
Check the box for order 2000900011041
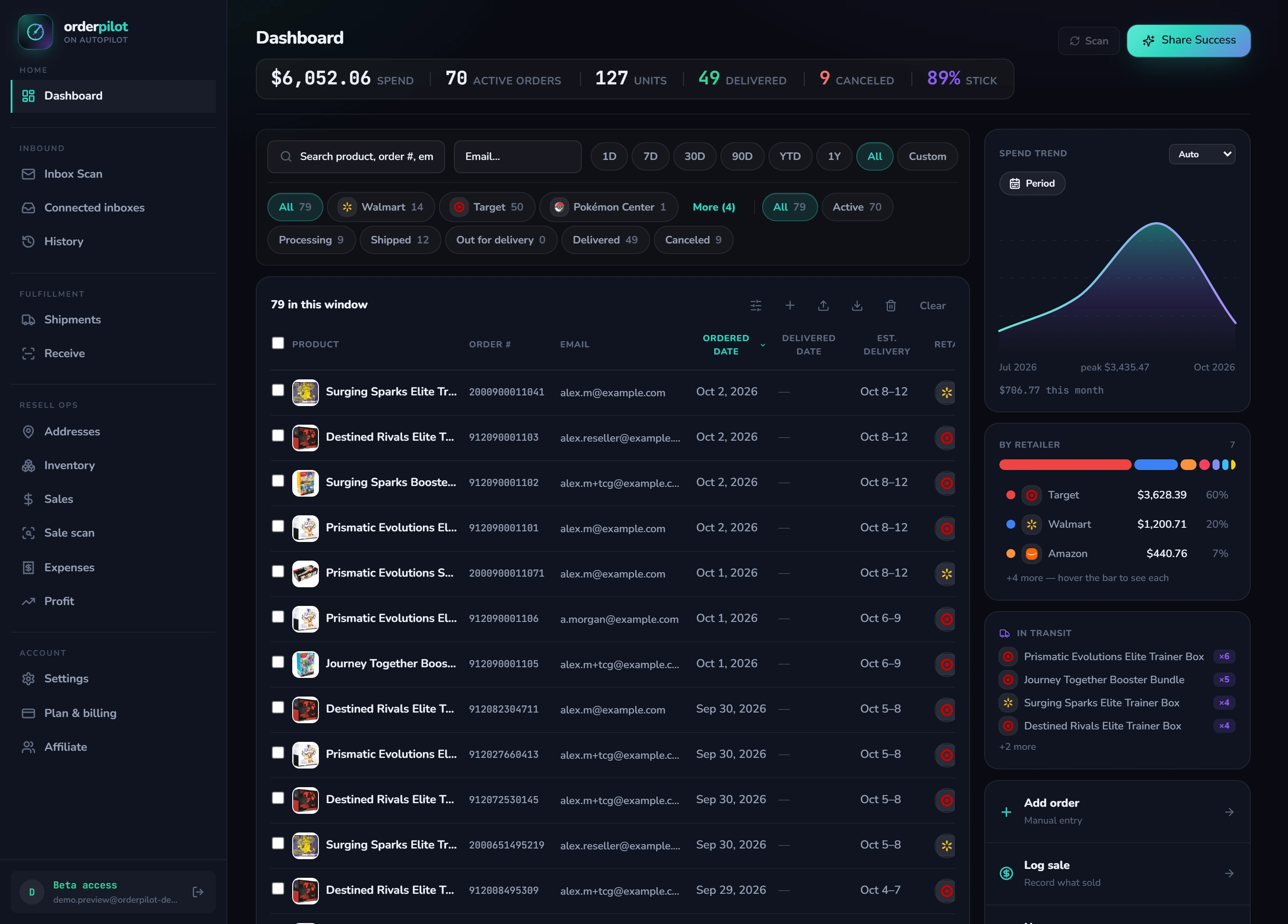[278, 390]
